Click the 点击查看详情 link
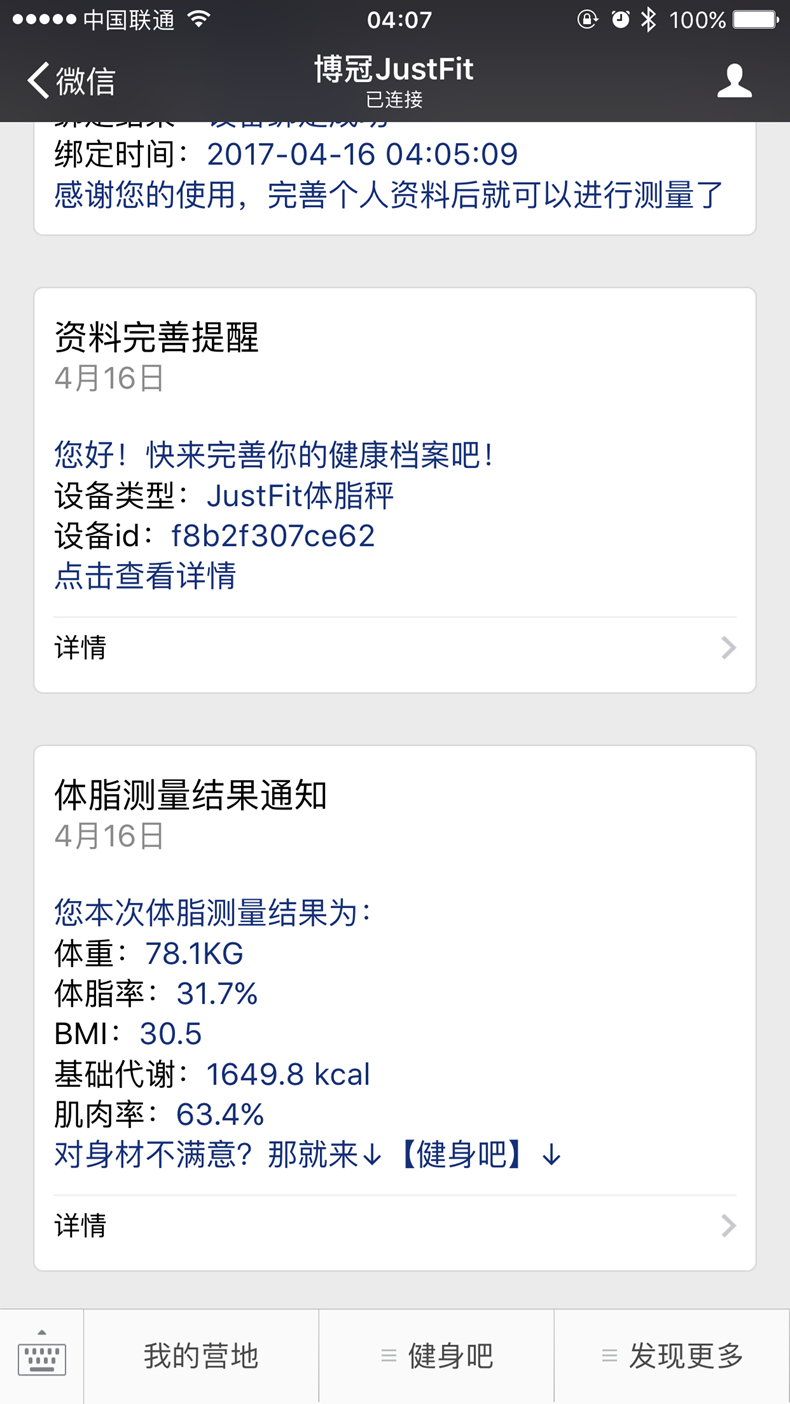This screenshot has height=1404, width=790. click(x=145, y=576)
